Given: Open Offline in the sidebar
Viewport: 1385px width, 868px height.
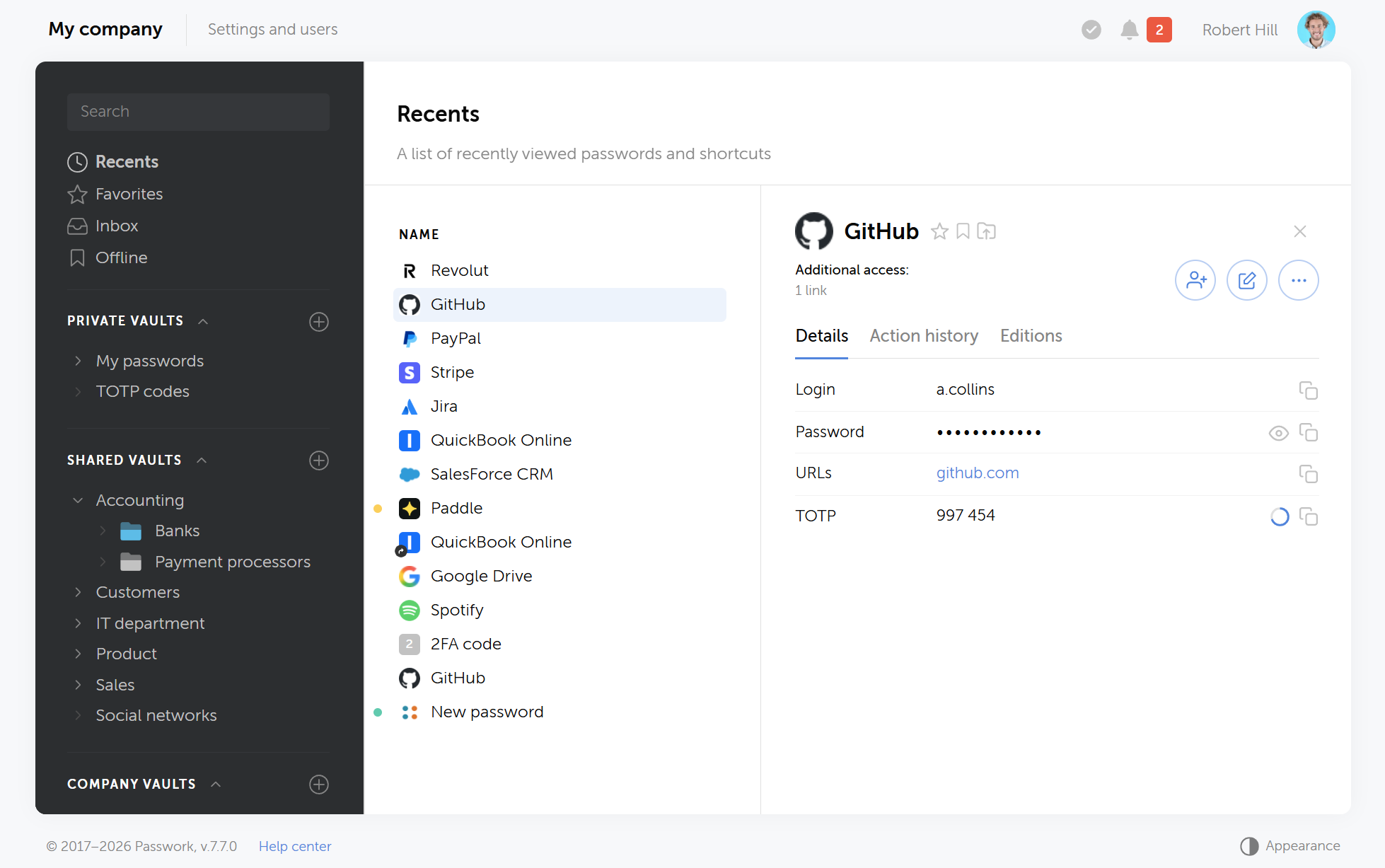Looking at the screenshot, I should coord(108,257).
